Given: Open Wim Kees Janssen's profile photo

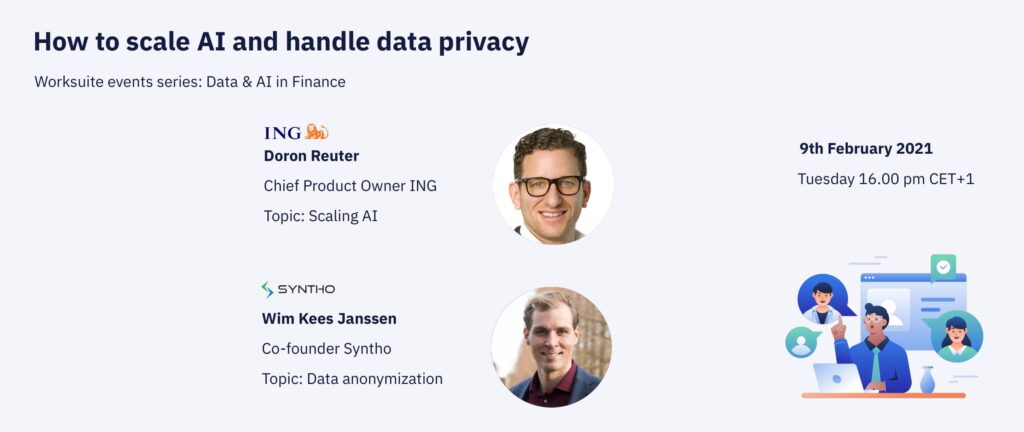Looking at the screenshot, I should [551, 347].
